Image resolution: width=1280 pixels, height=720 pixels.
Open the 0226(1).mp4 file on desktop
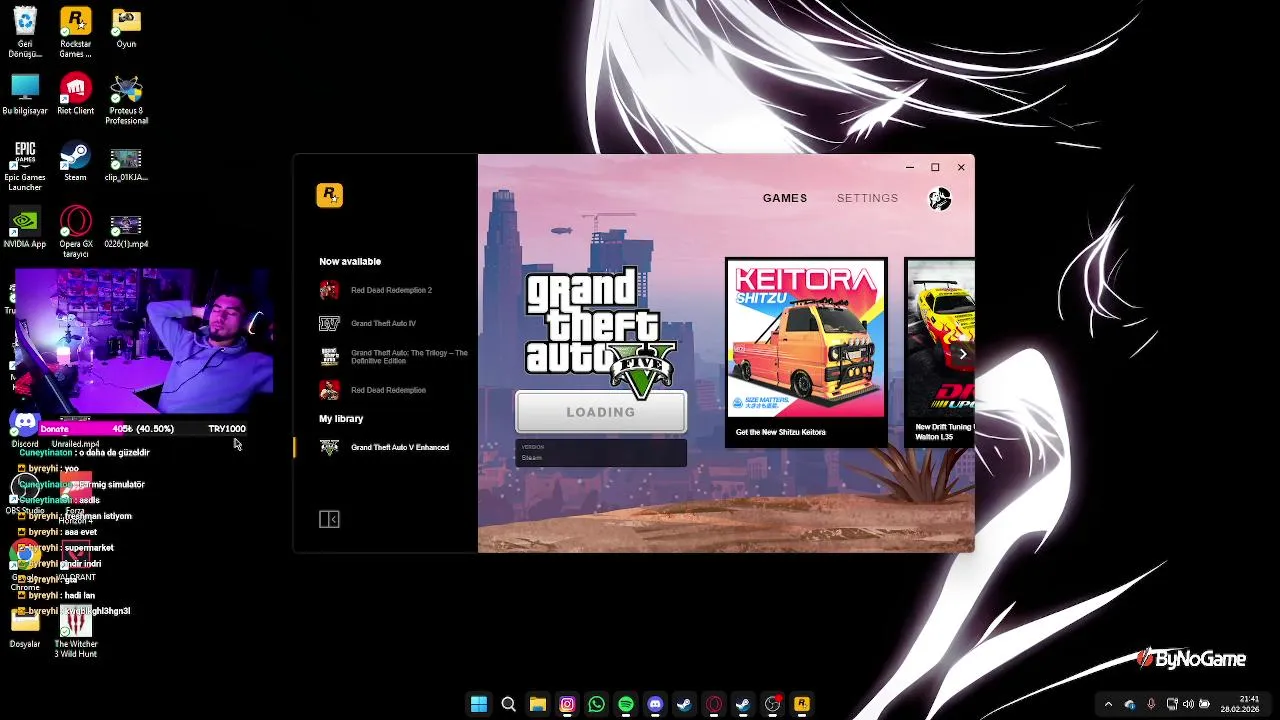pos(126,231)
